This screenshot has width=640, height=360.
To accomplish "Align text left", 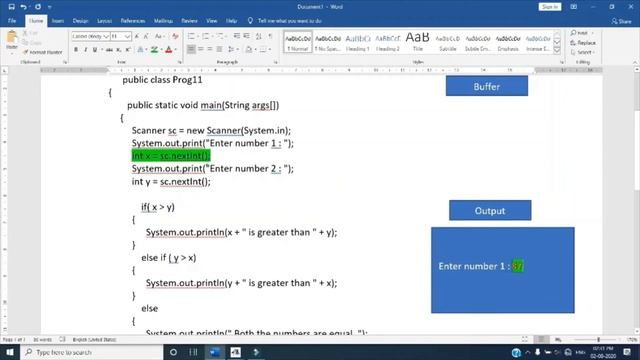I will coord(191,50).
